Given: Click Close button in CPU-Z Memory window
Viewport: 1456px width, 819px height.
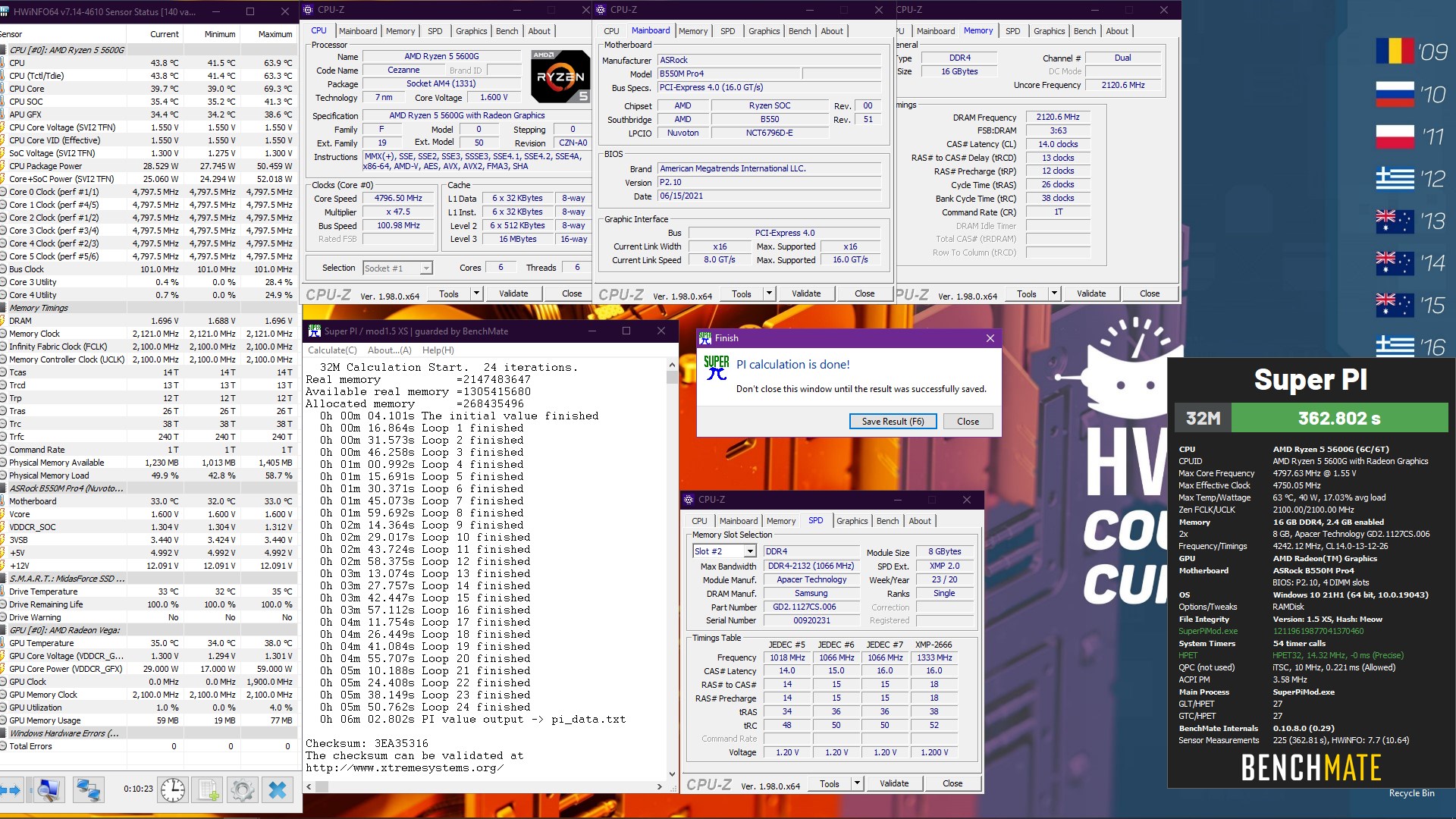Looking at the screenshot, I should click(1150, 293).
